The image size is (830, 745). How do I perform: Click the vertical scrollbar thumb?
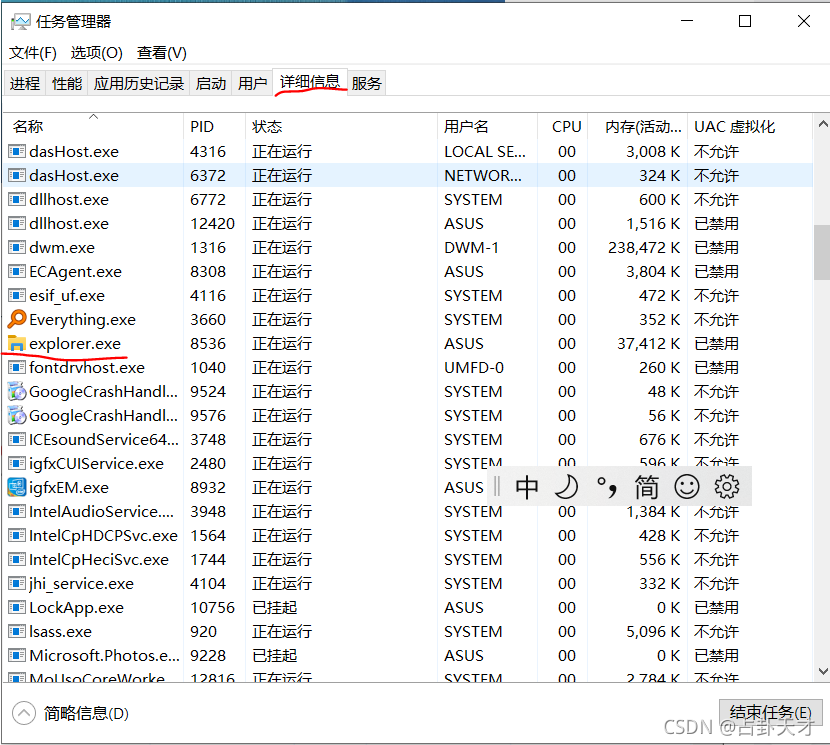(822, 253)
